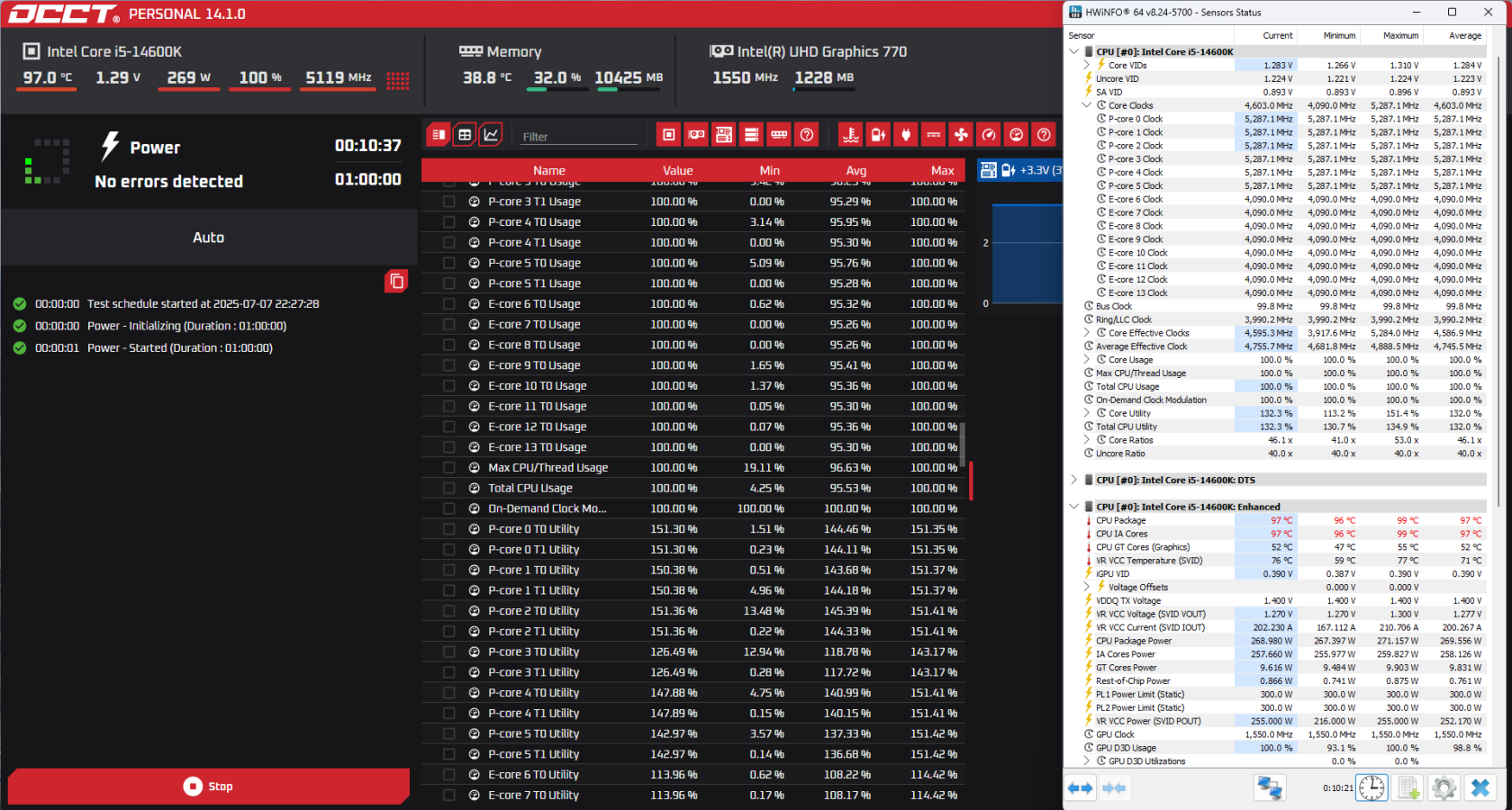Open HWiNFO settings gear icon
1512x810 pixels.
point(1444,788)
